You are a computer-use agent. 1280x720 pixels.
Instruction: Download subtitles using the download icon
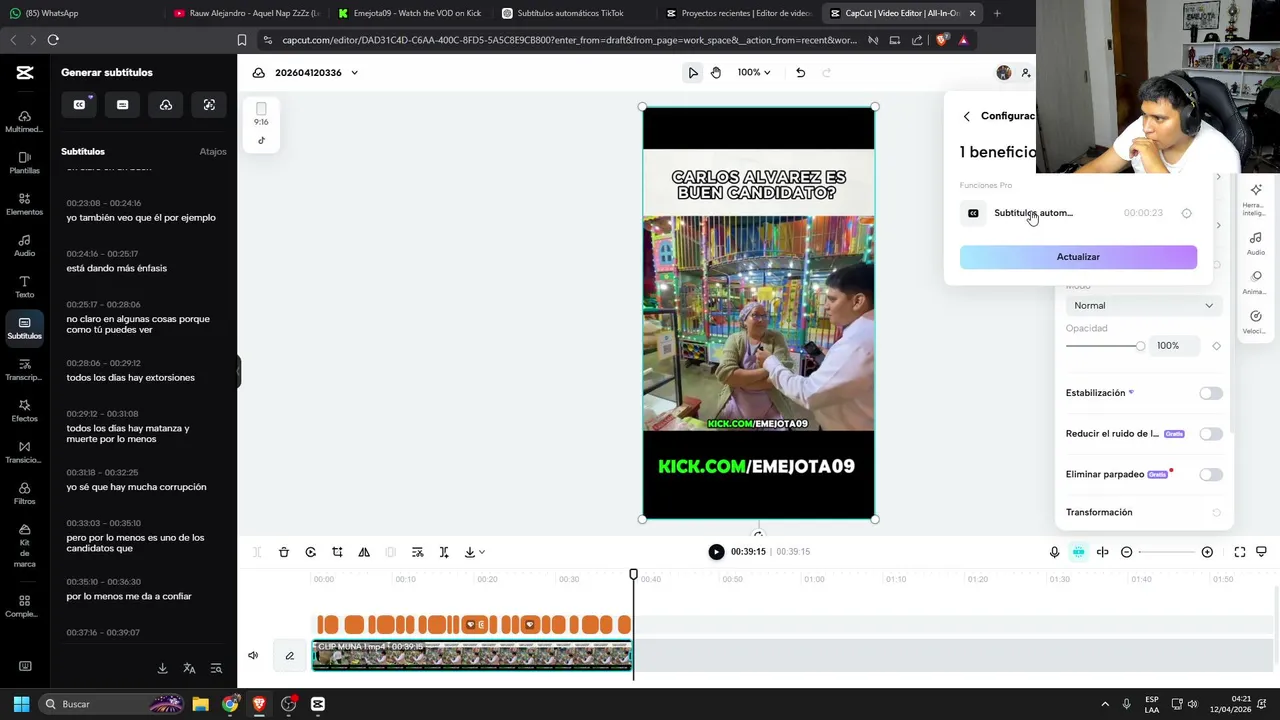162,668
